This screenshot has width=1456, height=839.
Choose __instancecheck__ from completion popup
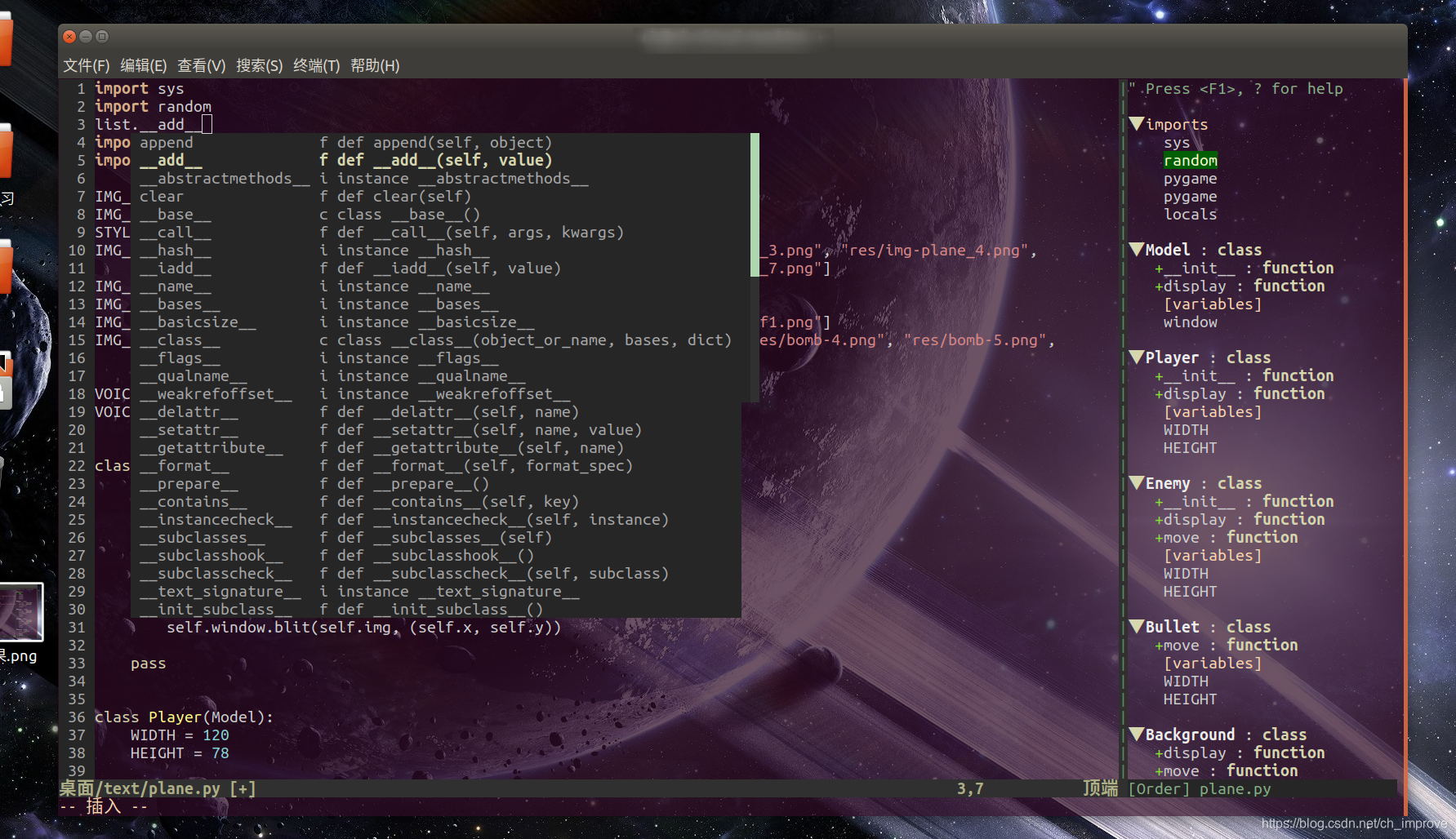(x=436, y=519)
